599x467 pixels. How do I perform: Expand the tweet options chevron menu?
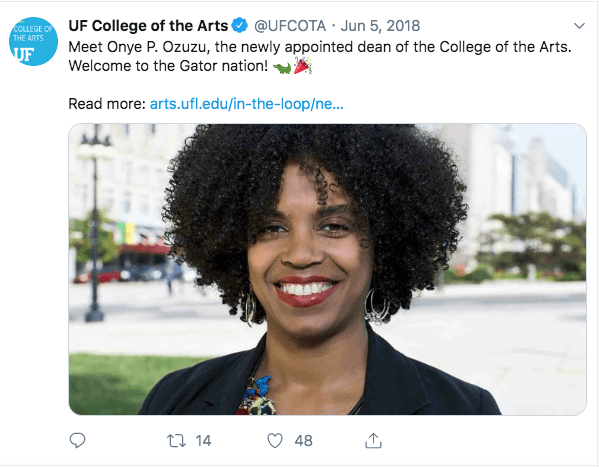pos(580,26)
